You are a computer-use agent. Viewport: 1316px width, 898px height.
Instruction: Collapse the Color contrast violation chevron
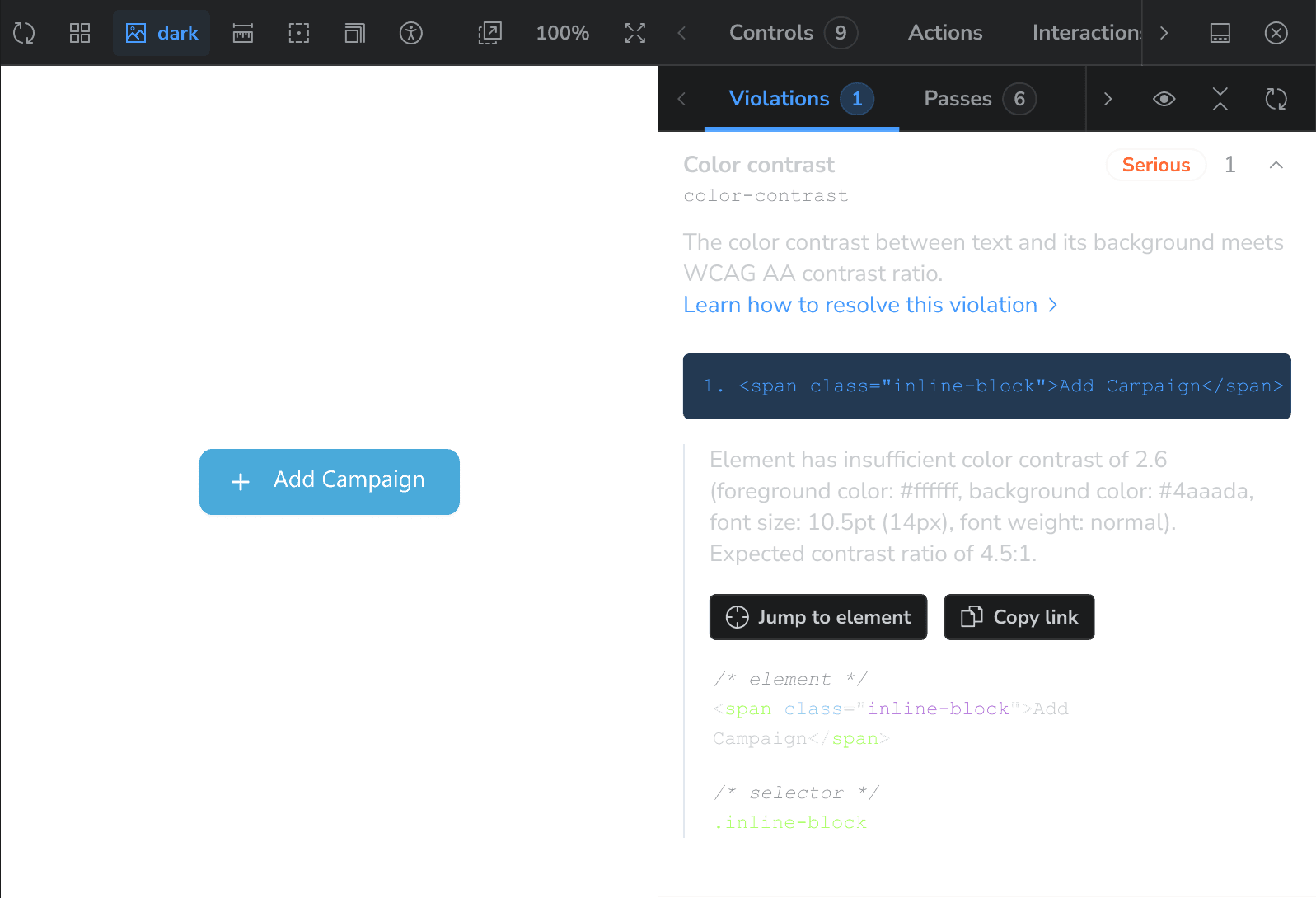point(1276,165)
